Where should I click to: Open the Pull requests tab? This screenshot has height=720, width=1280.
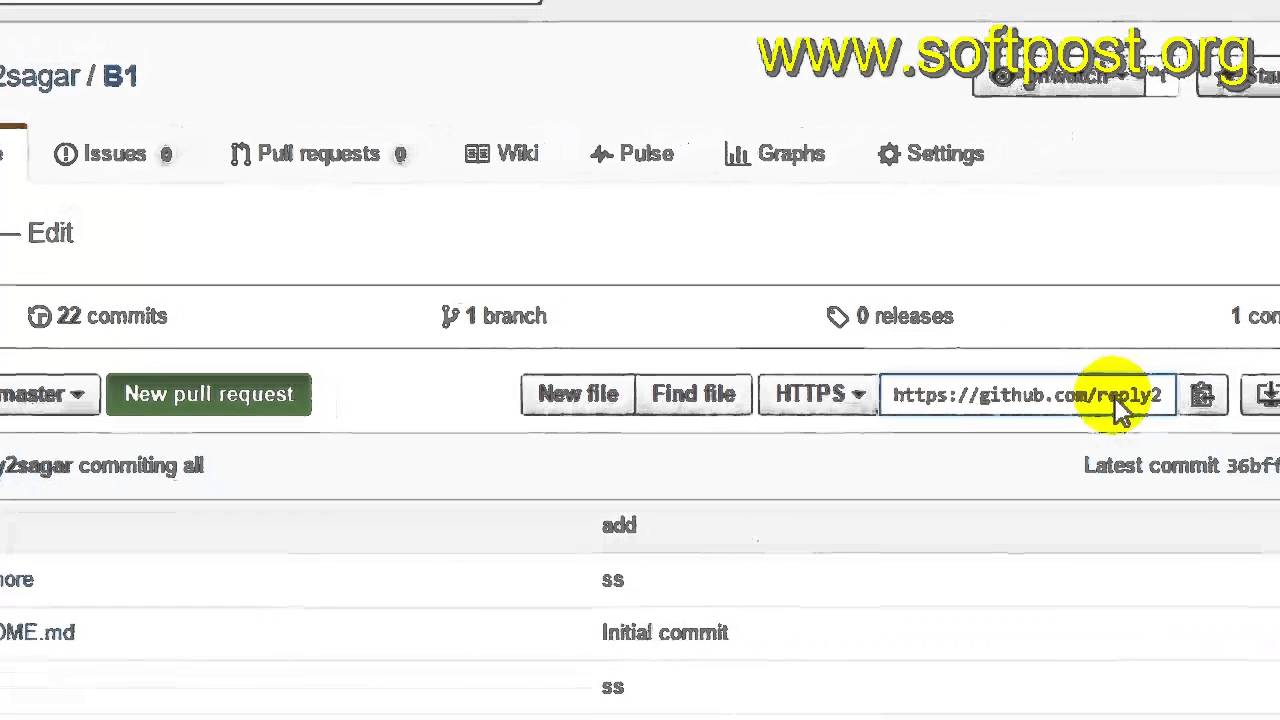(x=318, y=154)
